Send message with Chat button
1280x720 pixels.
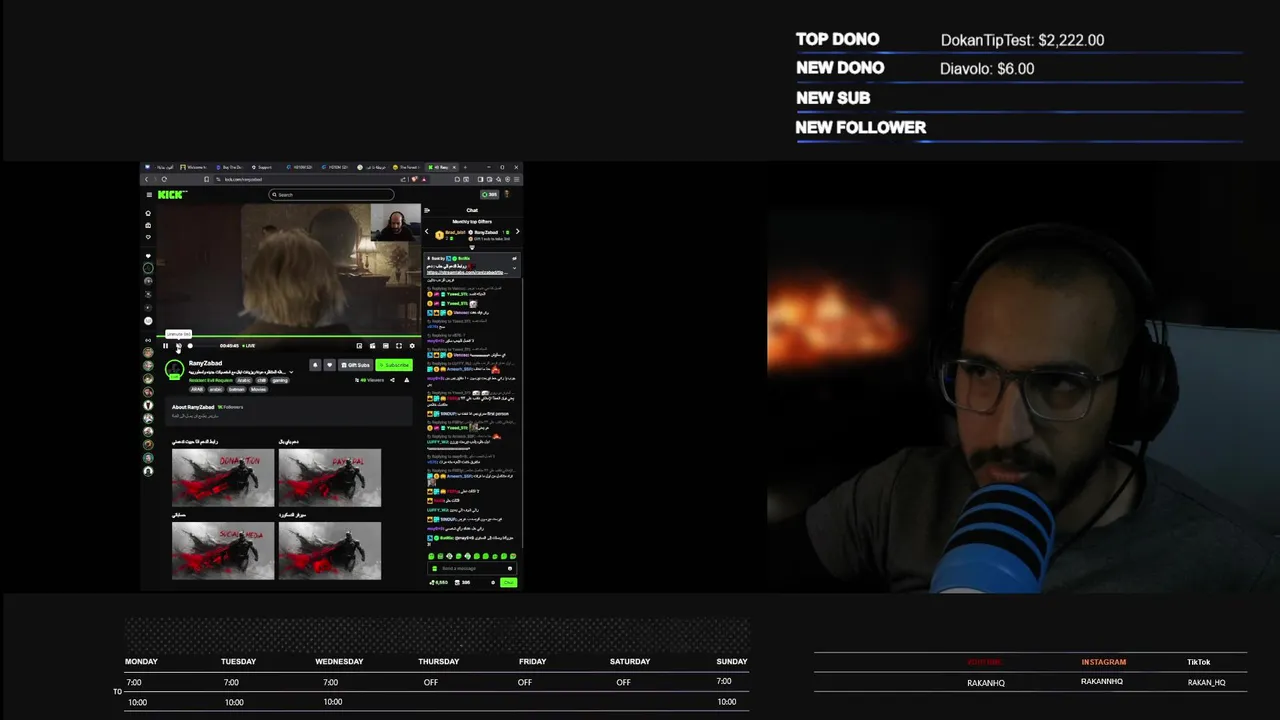508,582
